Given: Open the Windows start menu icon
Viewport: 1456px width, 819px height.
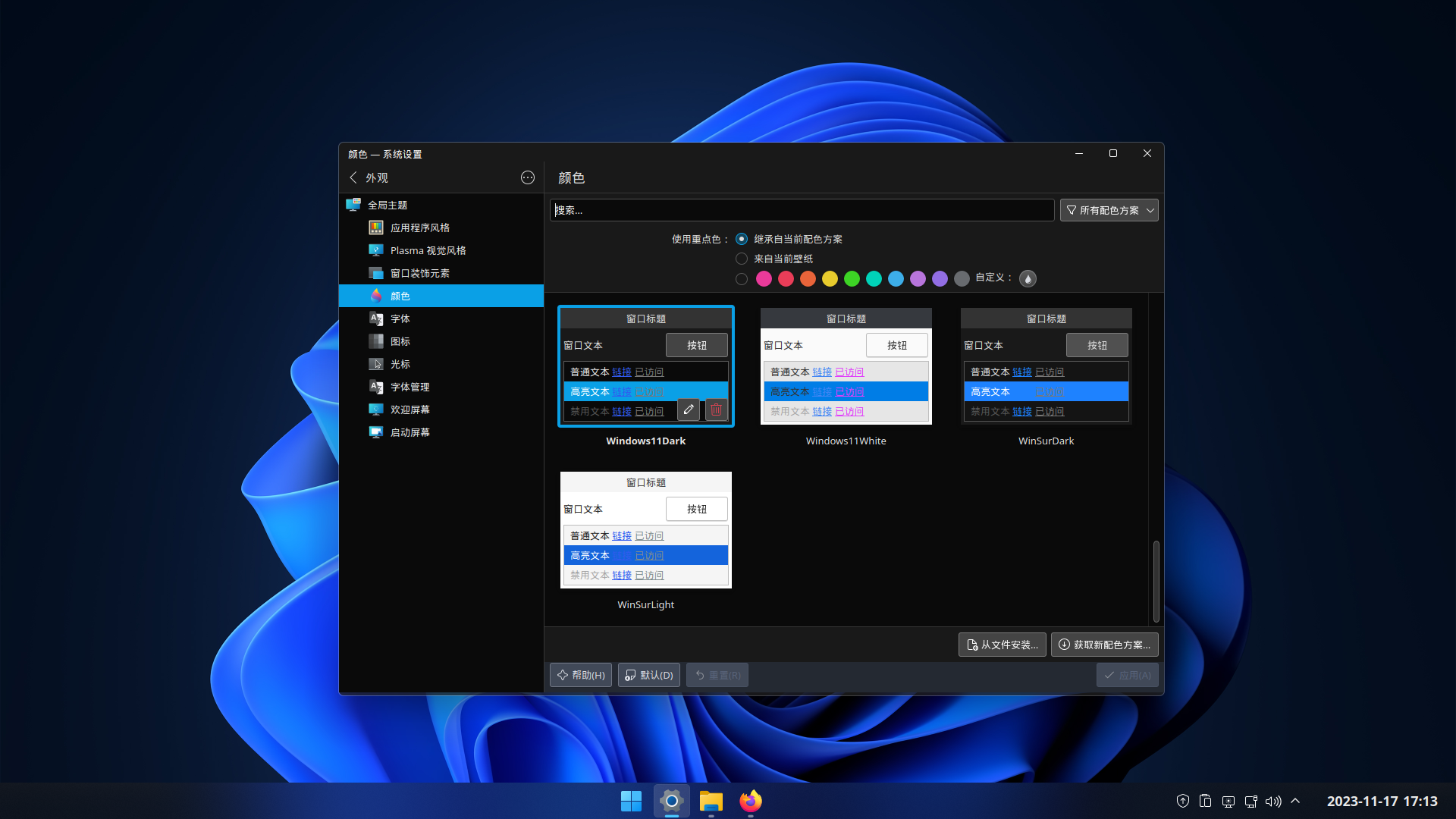Looking at the screenshot, I should [x=631, y=801].
